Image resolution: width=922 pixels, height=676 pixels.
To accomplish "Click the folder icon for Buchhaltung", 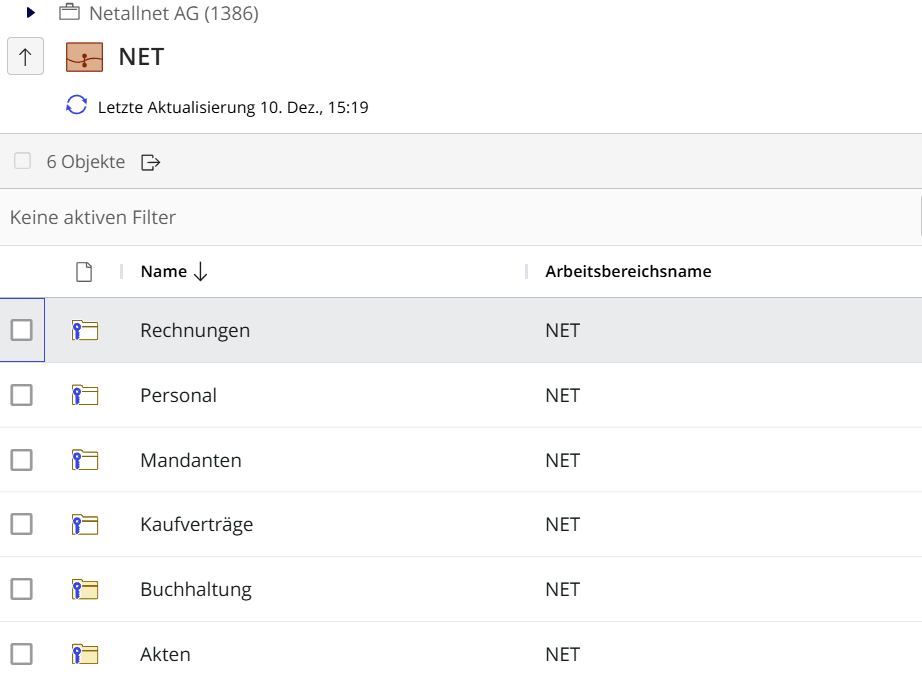I will pyautogui.click(x=85, y=590).
